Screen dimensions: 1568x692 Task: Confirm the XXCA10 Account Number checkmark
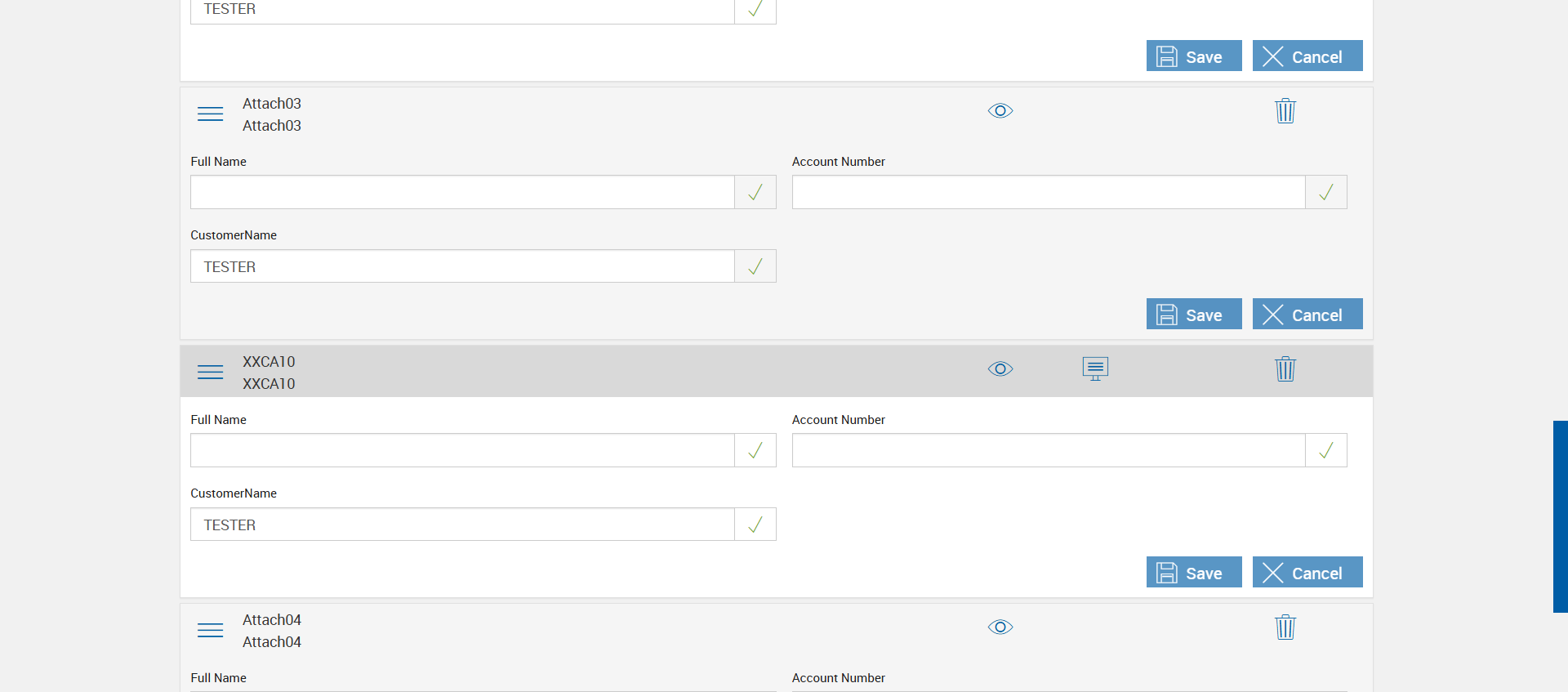pyautogui.click(x=1326, y=451)
